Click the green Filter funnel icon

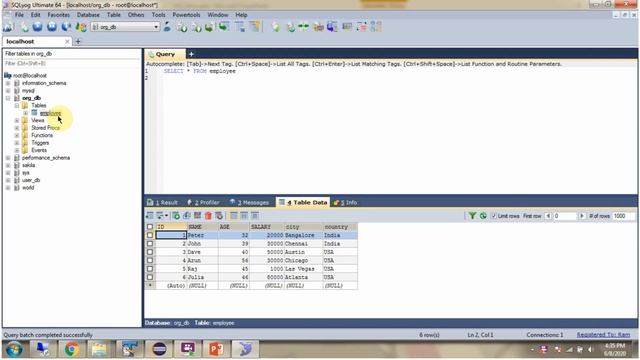point(472,216)
